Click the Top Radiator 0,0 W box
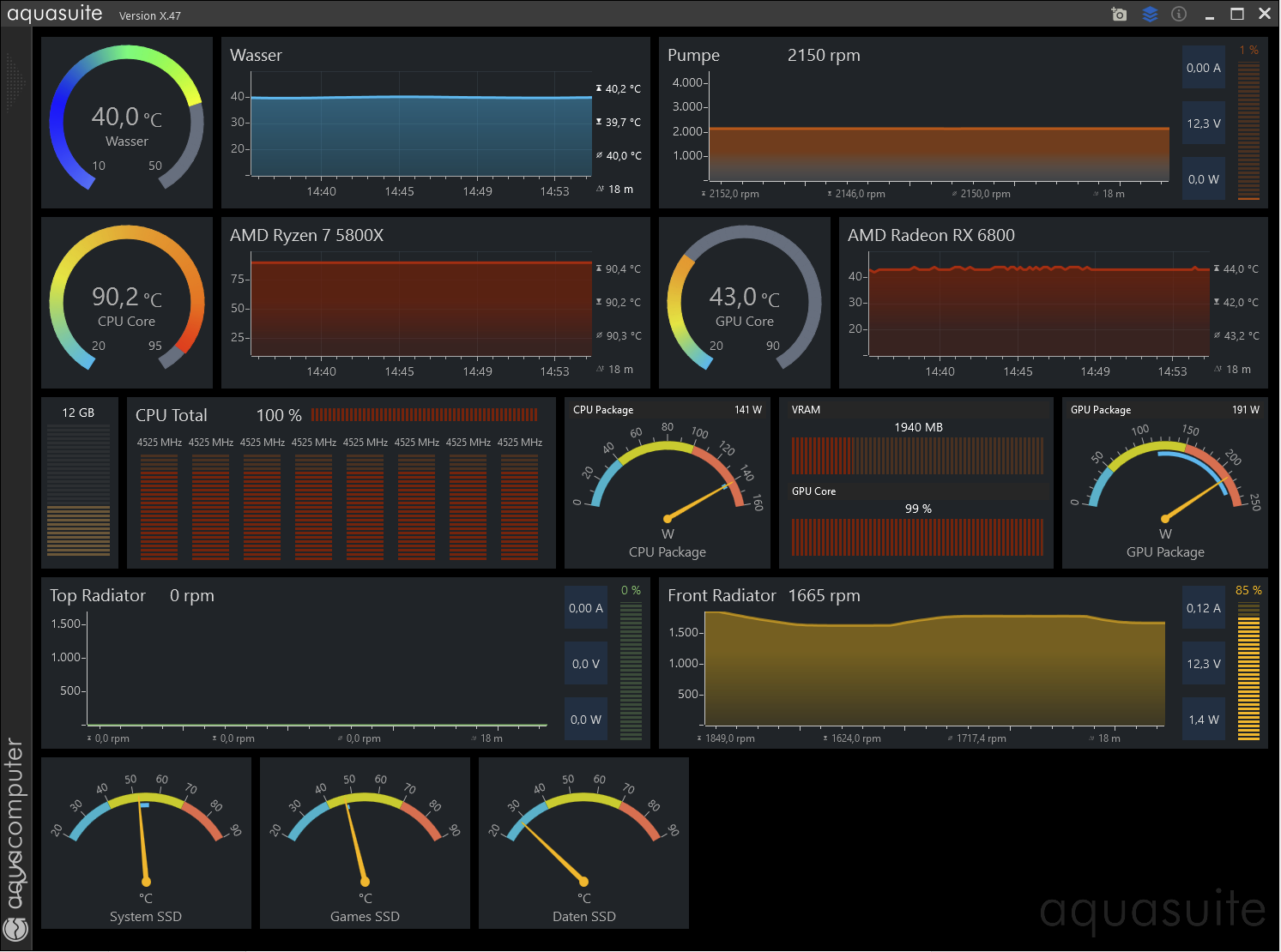1281x952 pixels. coord(585,720)
